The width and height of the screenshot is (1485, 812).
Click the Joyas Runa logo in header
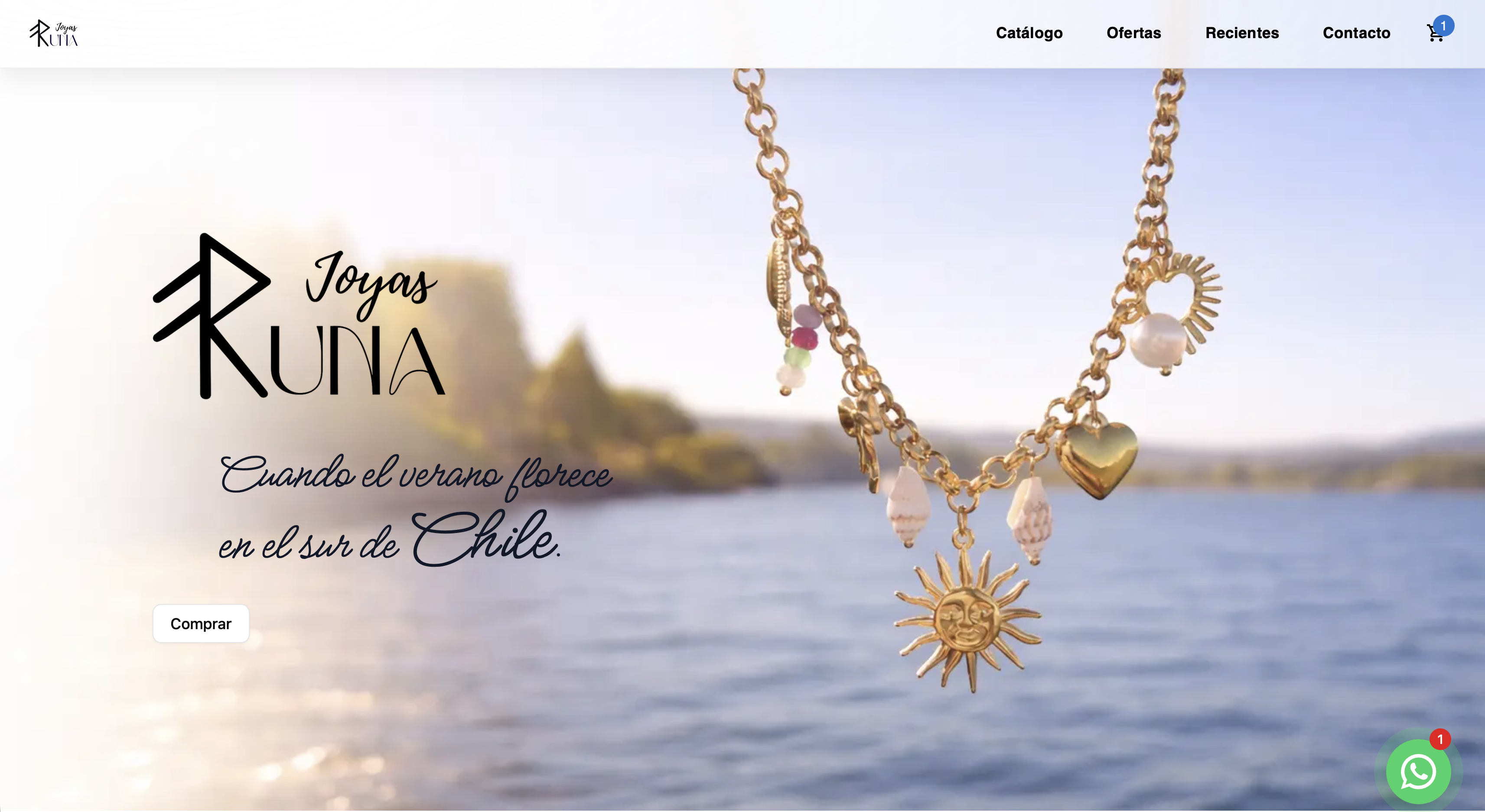point(54,33)
